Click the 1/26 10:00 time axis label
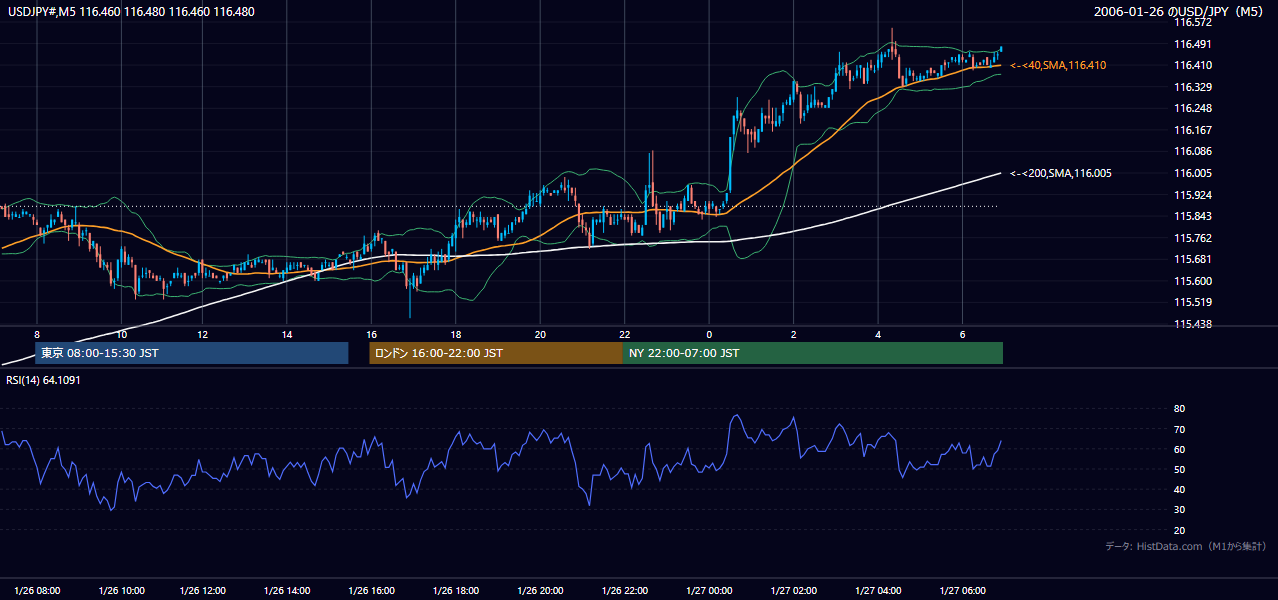The width and height of the screenshot is (1278, 600). pyautogui.click(x=122, y=591)
